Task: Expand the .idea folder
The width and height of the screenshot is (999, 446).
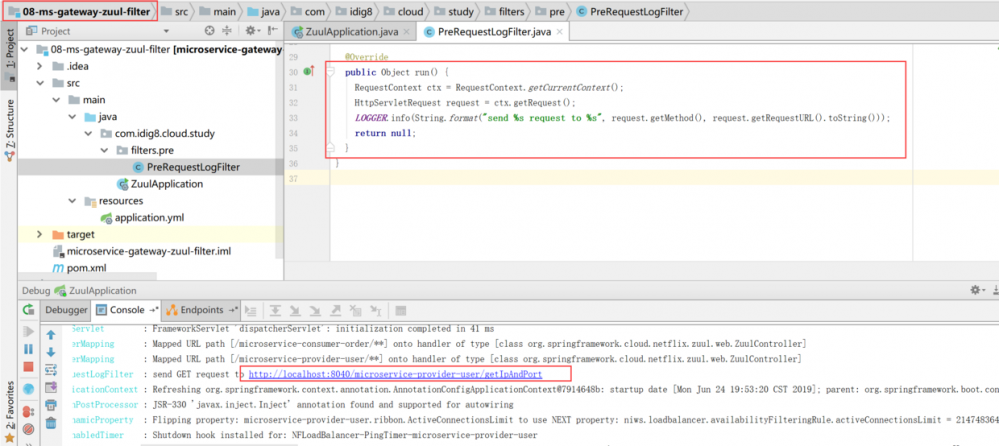Action: click(39, 66)
